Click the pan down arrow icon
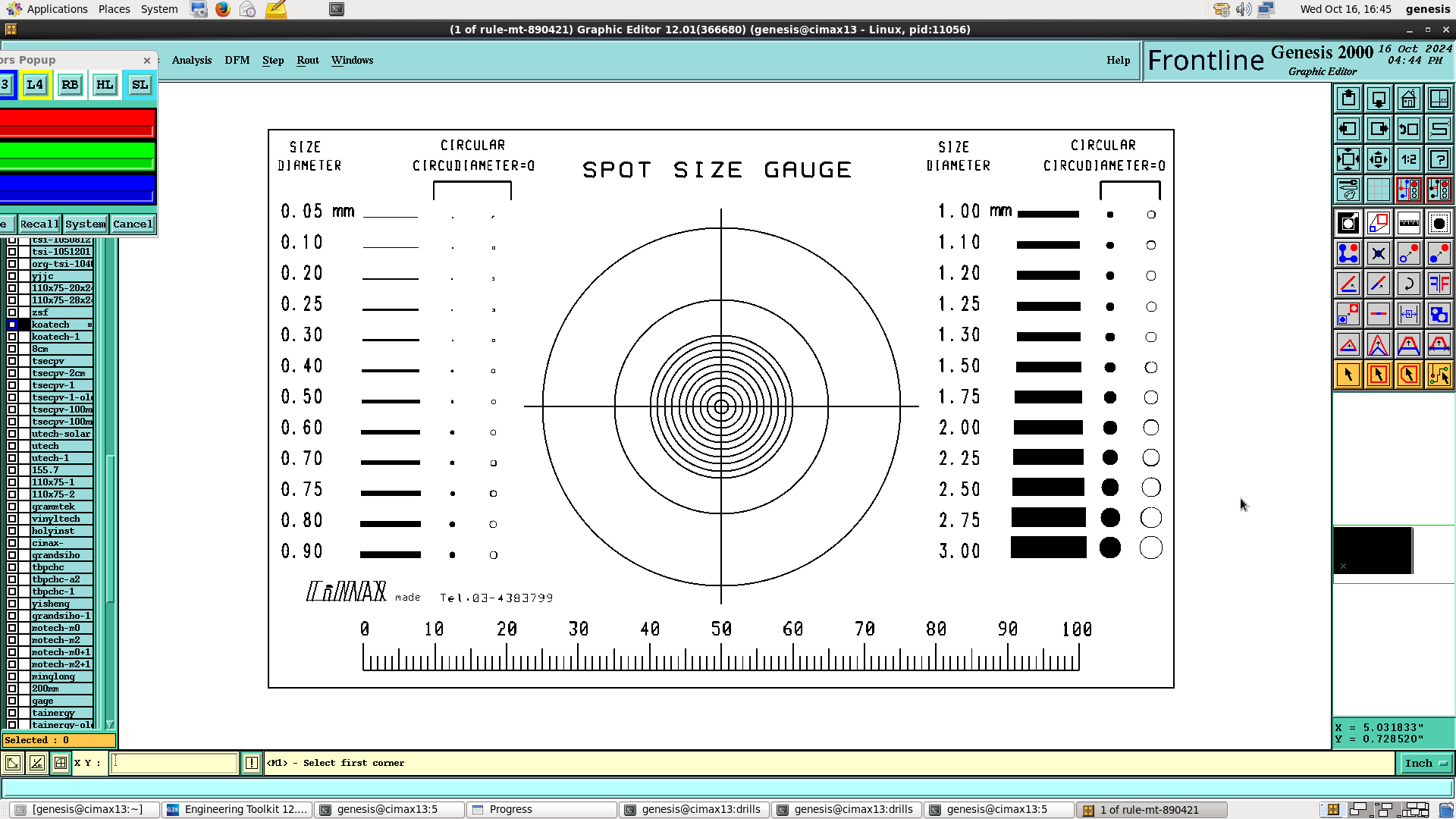 click(x=1379, y=99)
